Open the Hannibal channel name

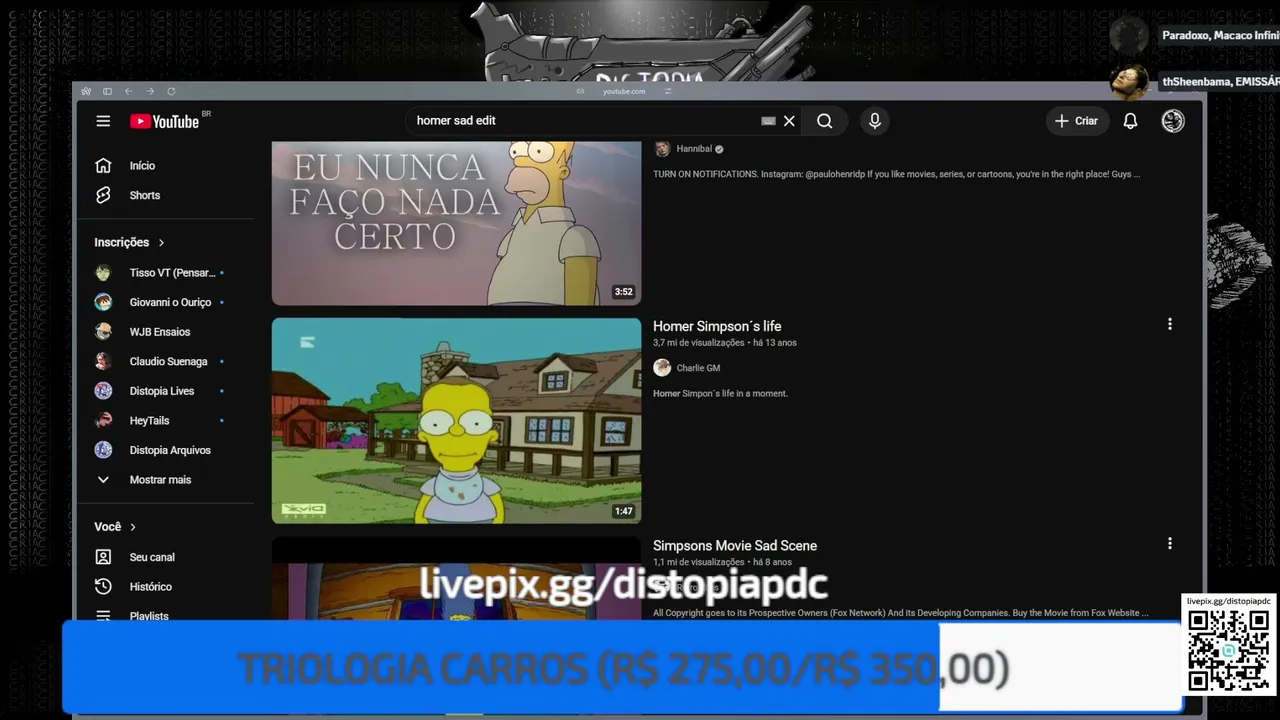[x=694, y=149]
